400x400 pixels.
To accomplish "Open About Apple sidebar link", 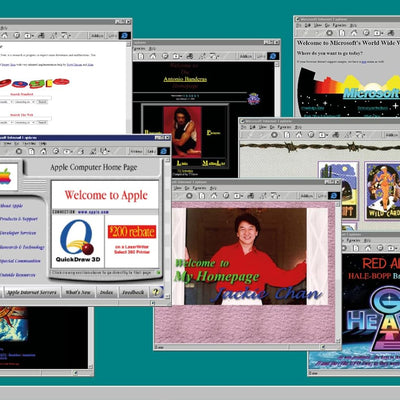I will pyautogui.click(x=11, y=206).
